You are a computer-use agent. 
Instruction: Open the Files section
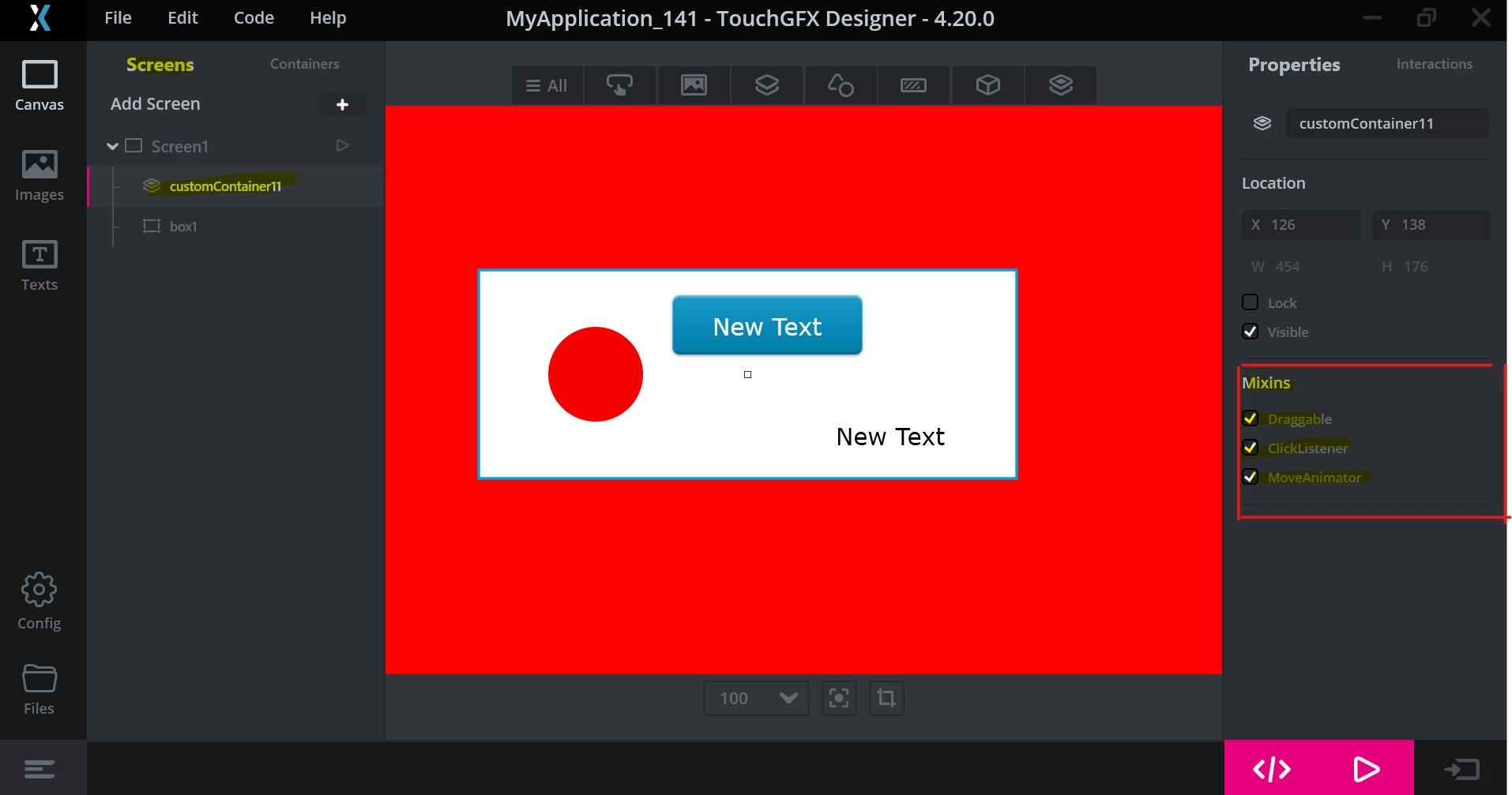(39, 689)
